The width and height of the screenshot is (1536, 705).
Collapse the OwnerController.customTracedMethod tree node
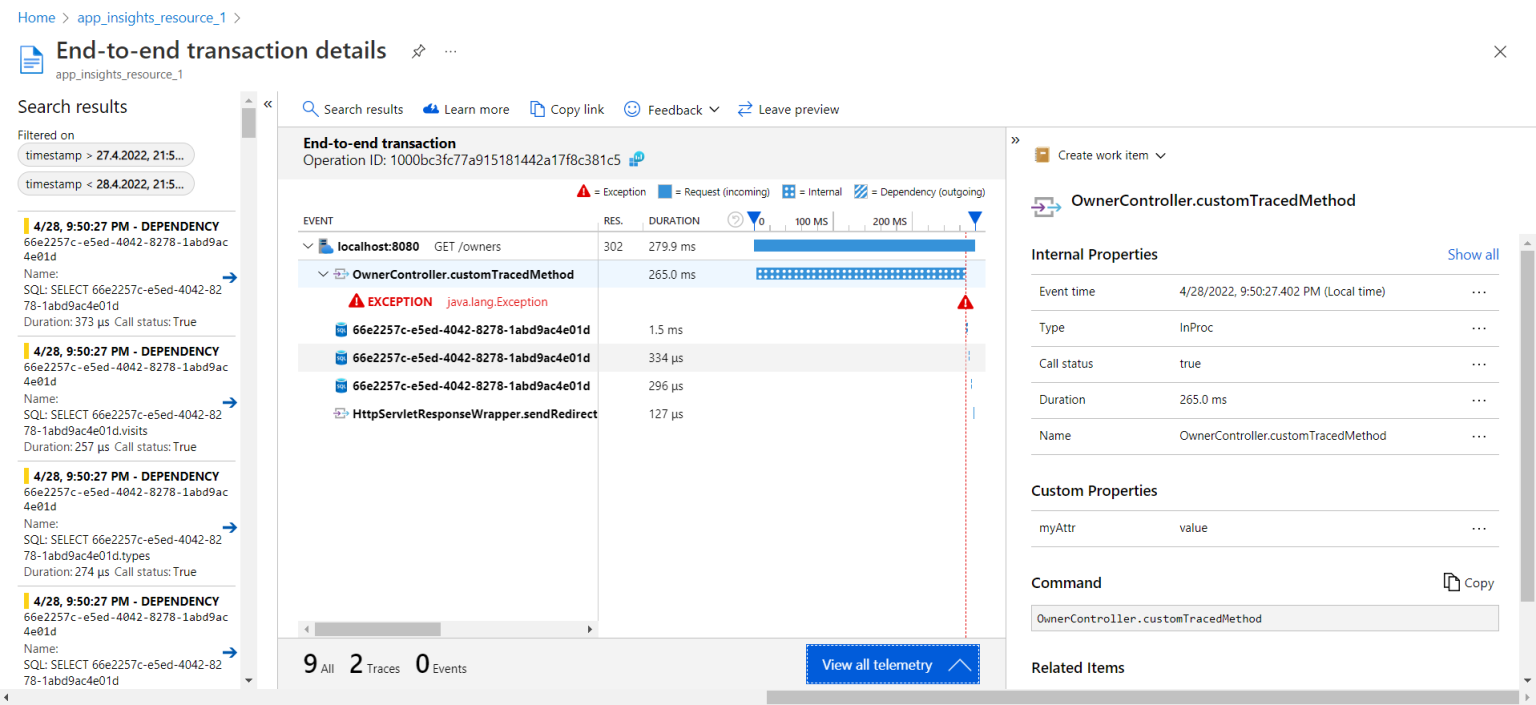[x=323, y=273]
